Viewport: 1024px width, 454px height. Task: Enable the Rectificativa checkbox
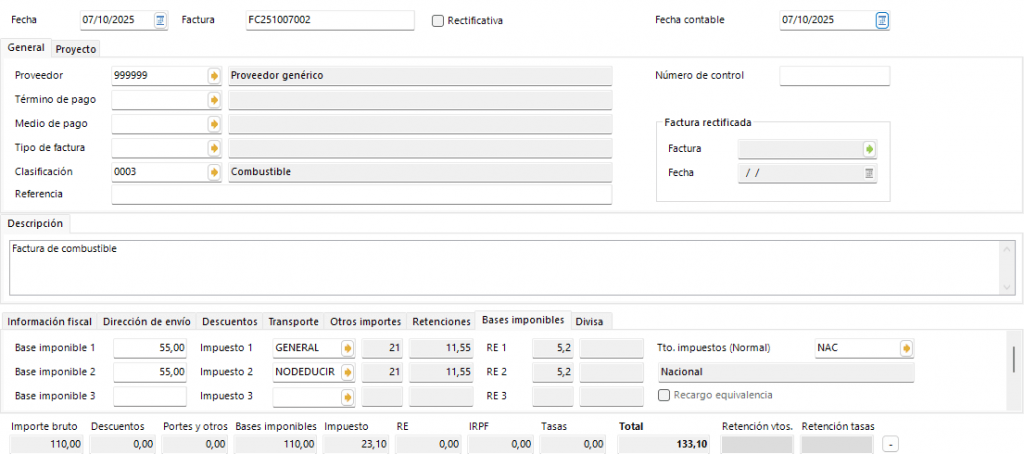pos(438,21)
